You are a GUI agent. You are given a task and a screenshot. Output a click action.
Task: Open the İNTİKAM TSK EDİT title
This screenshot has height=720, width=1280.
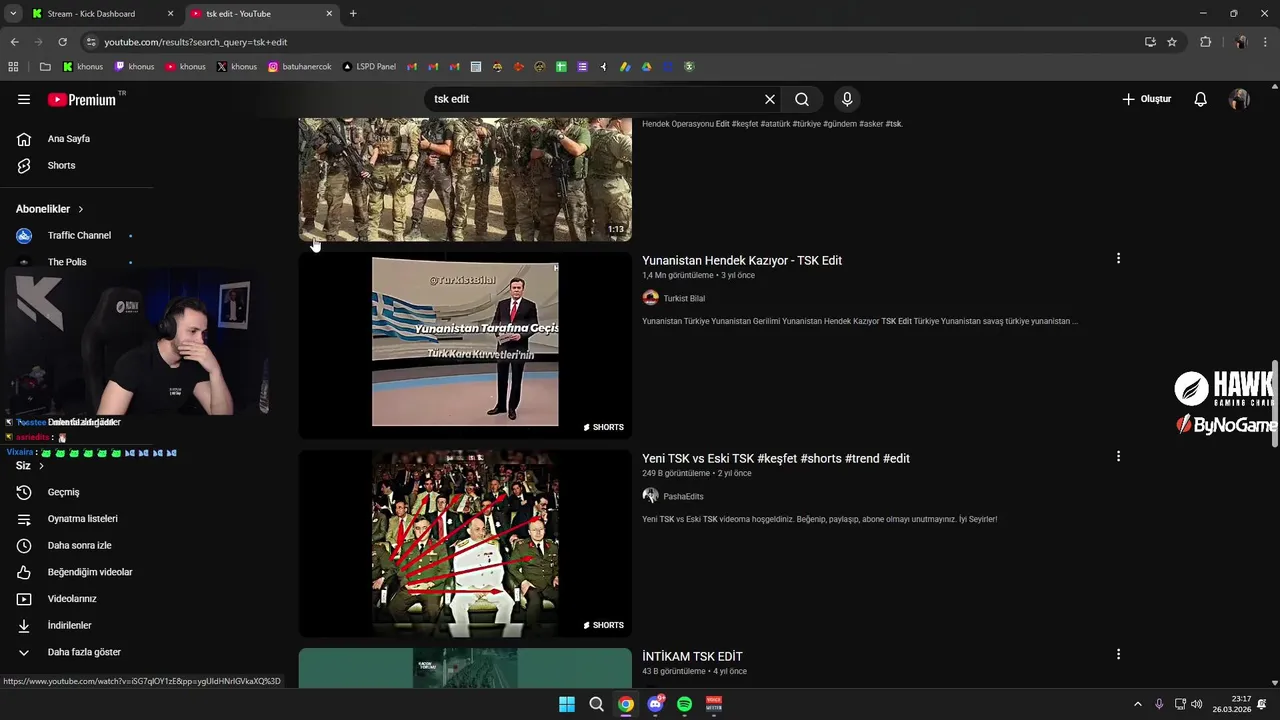click(x=692, y=656)
